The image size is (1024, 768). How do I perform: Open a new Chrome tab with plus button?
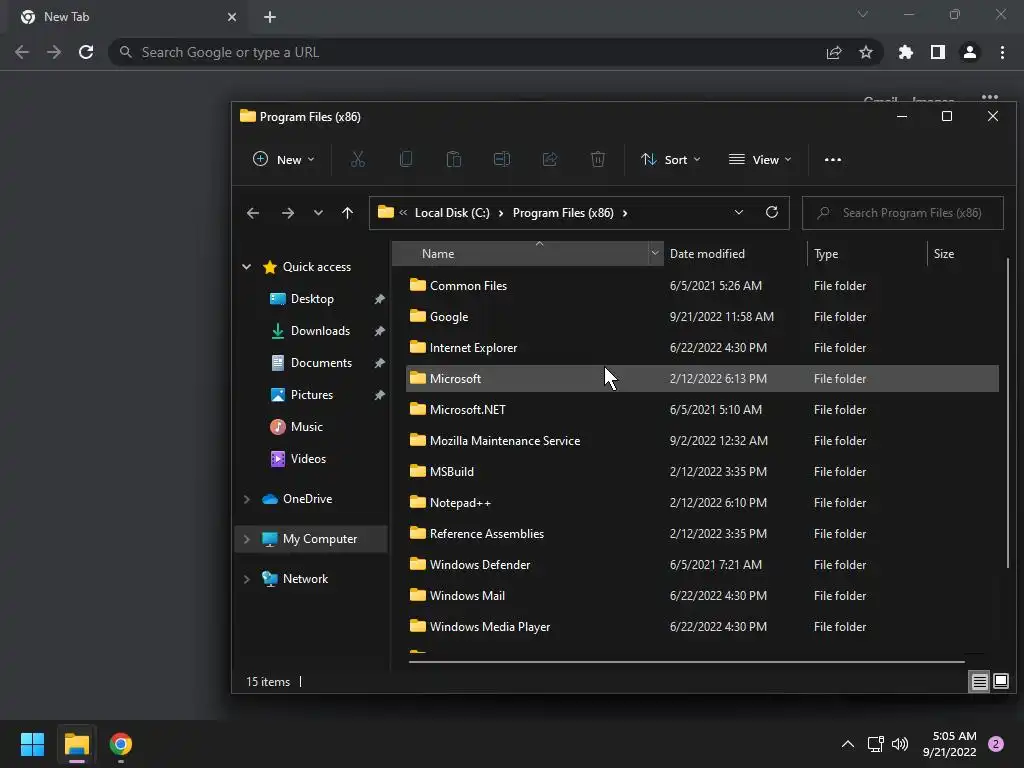270,17
